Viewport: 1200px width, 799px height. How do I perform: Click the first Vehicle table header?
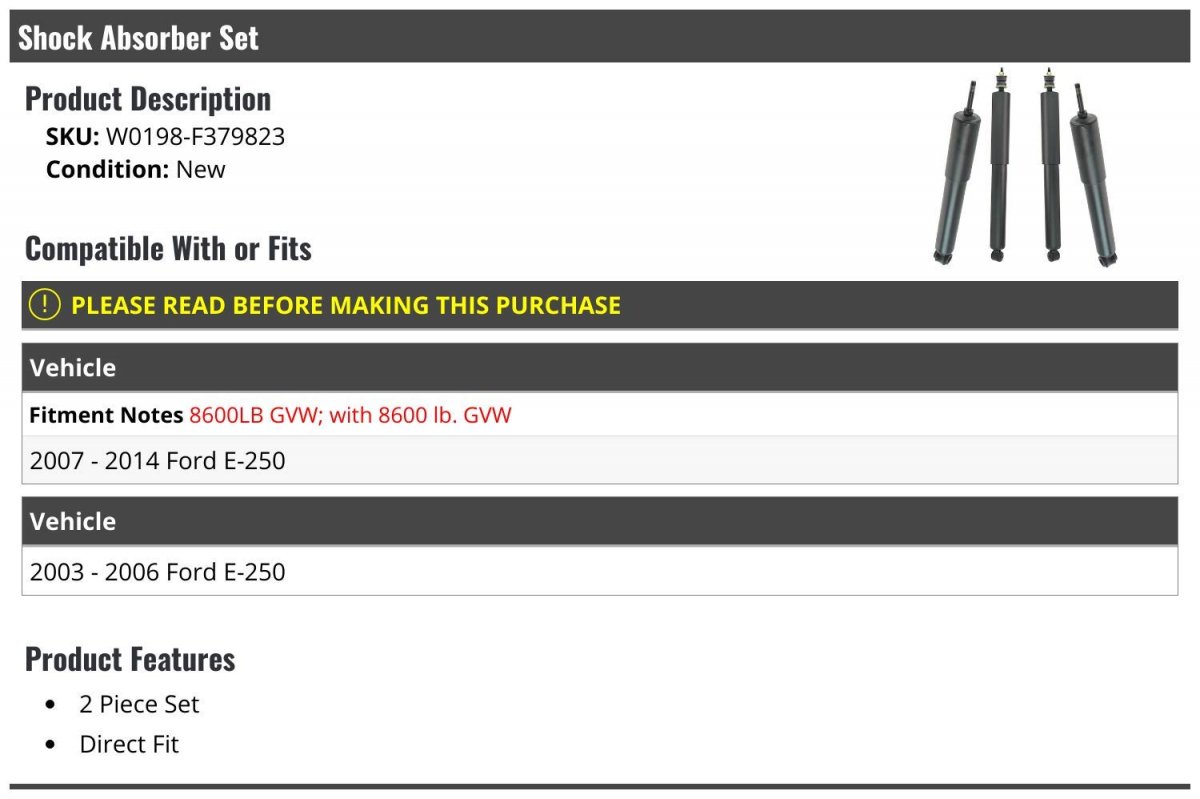[x=600, y=367]
